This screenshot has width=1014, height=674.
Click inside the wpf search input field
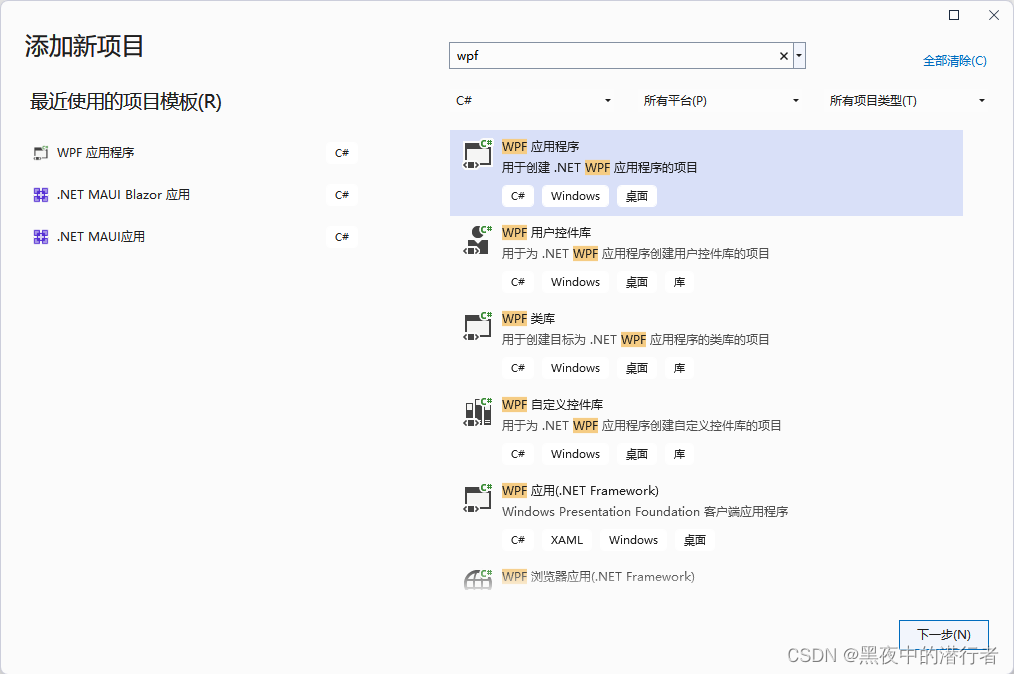click(600, 55)
